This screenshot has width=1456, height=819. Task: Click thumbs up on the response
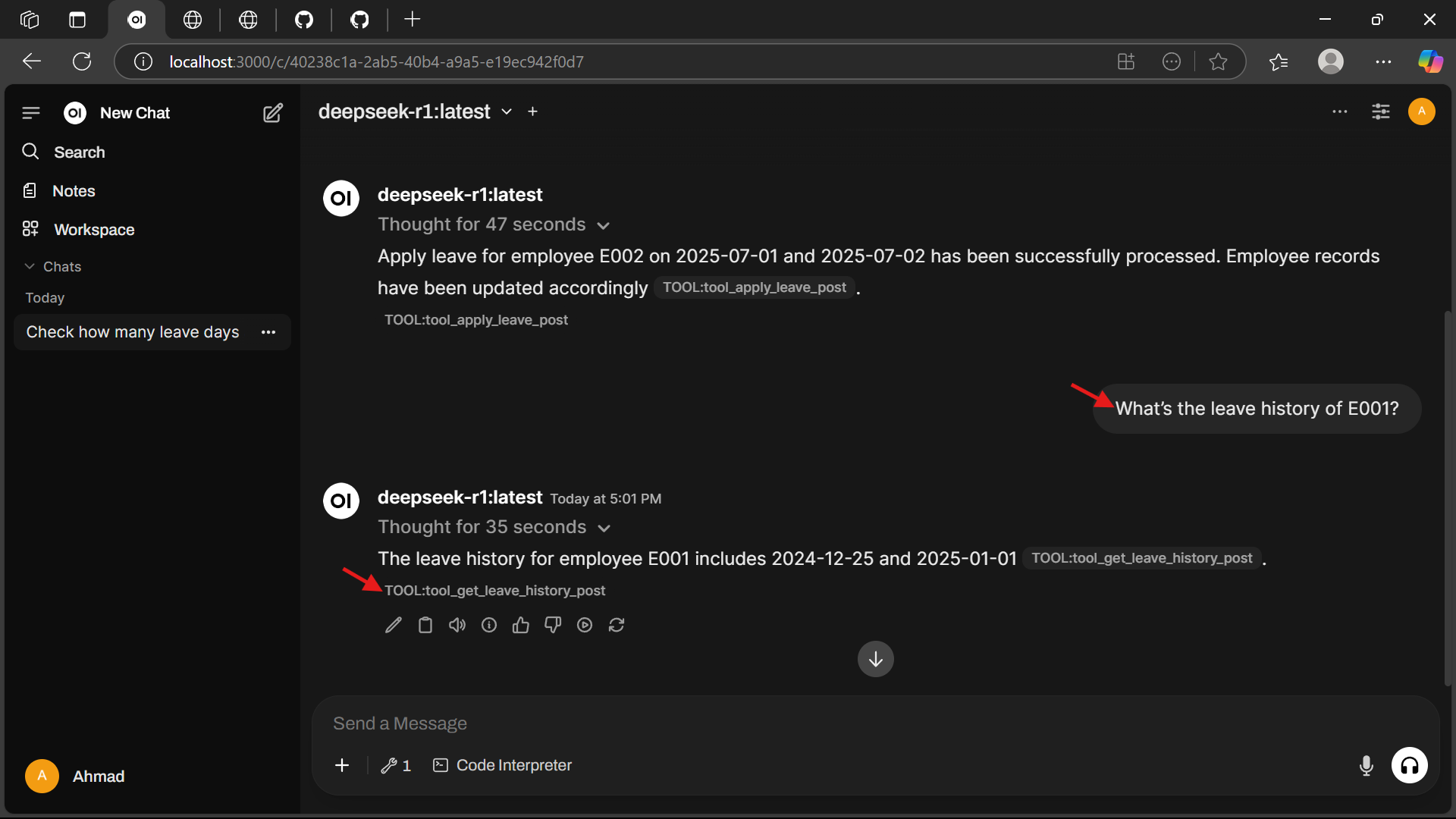click(521, 625)
